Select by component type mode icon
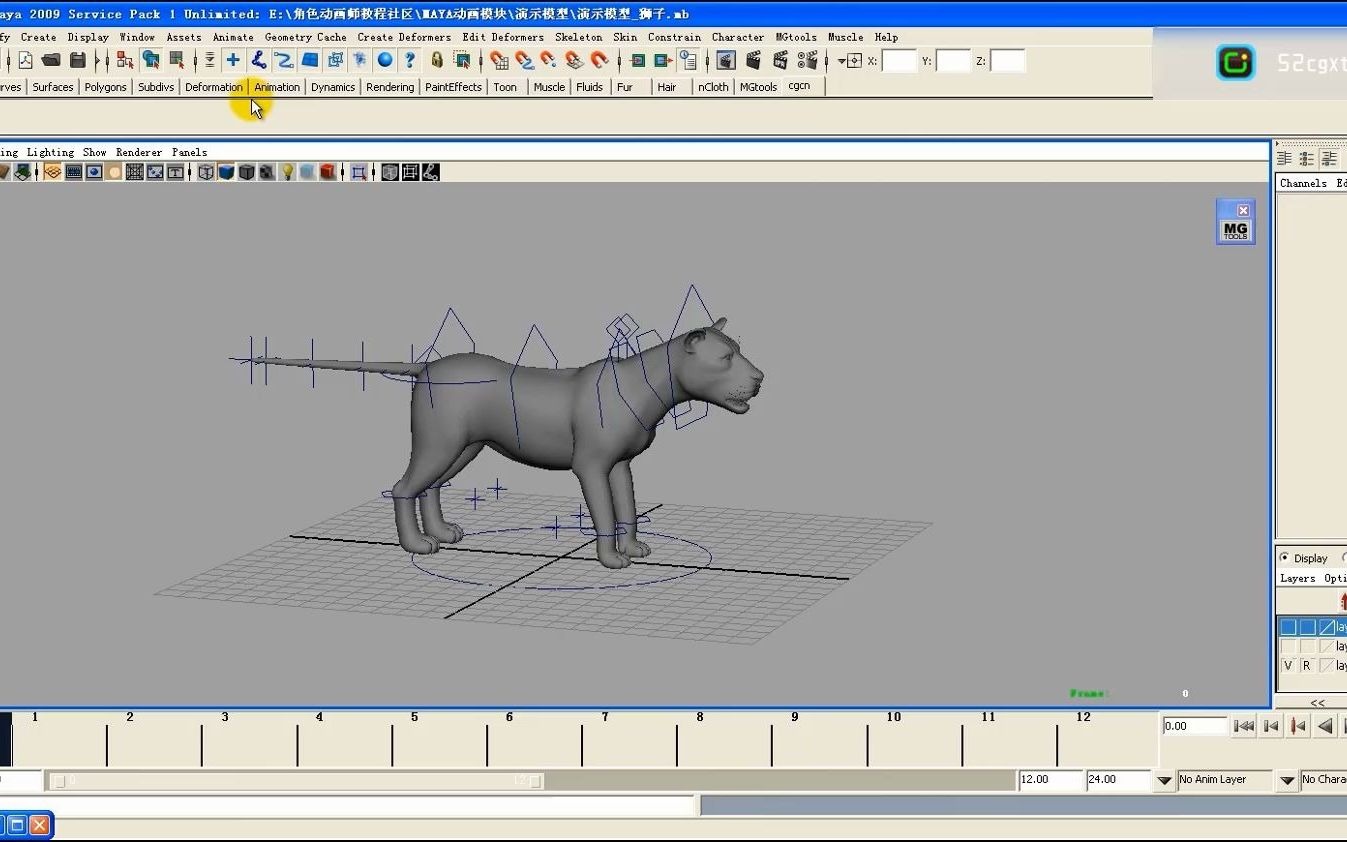Image resolution: width=1347 pixels, height=842 pixels. 177,61
